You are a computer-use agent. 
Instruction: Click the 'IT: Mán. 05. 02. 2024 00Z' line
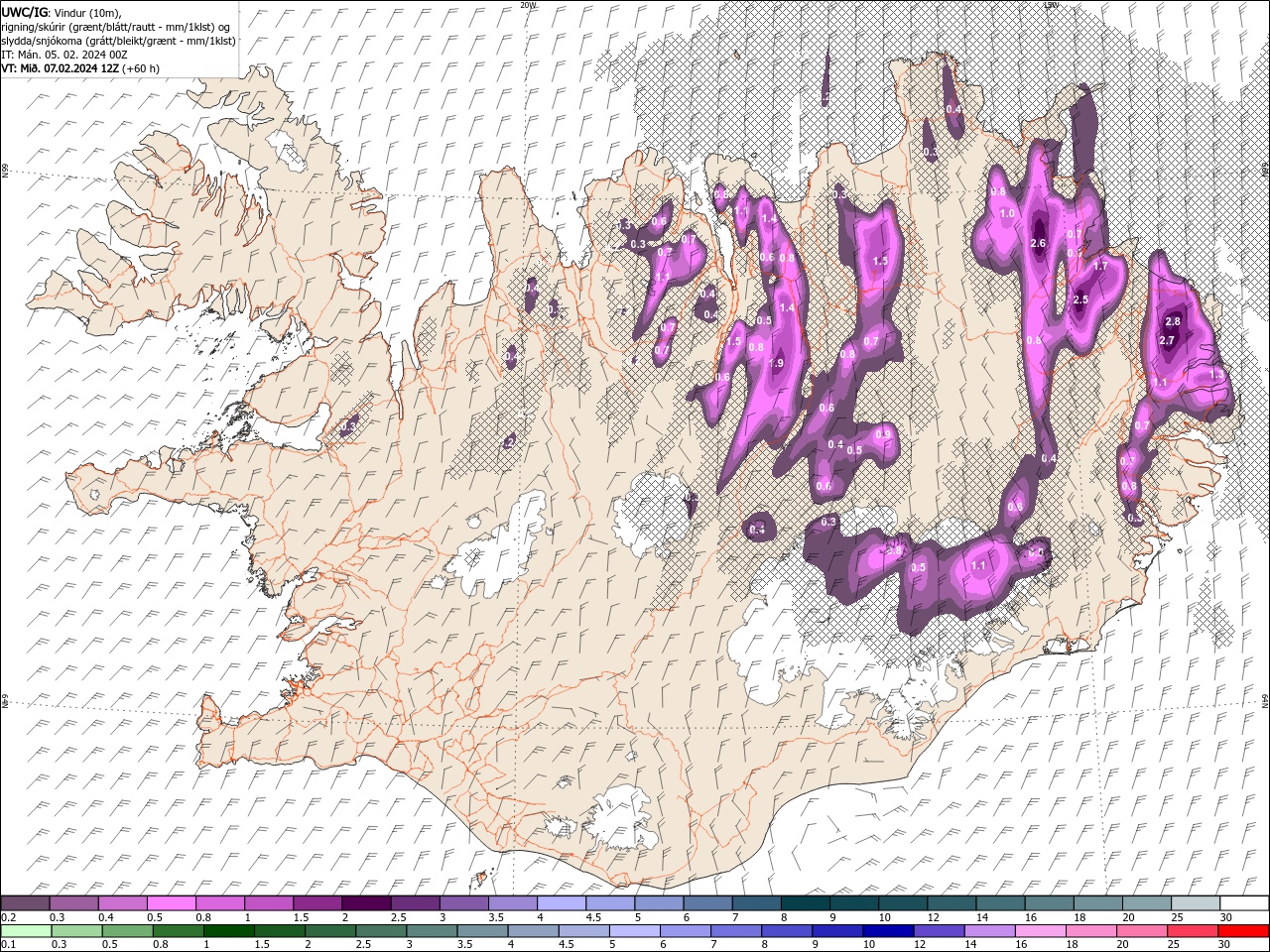point(63,55)
